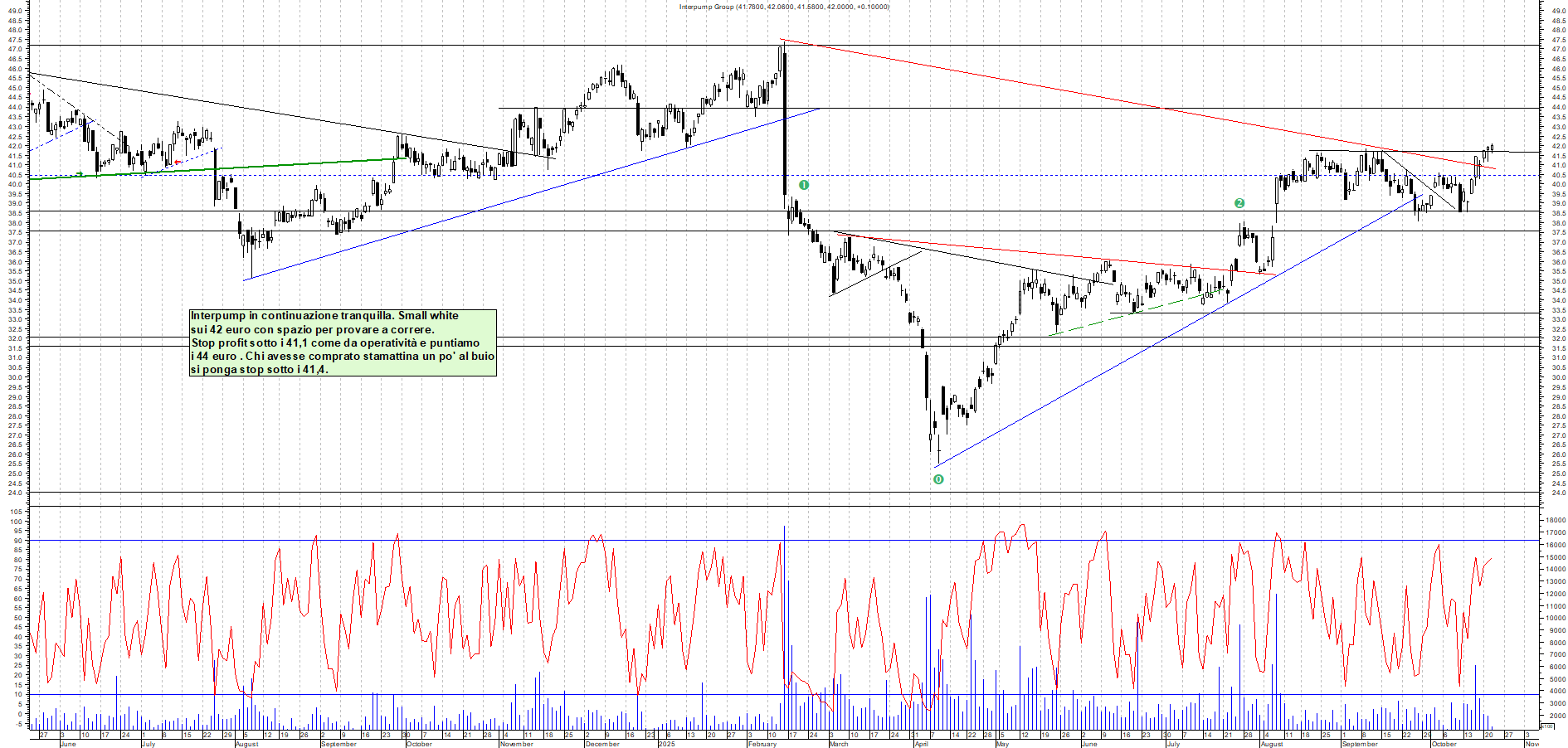Click the May label on the time axis
Viewport: 1568px width, 748px height.
coord(1002,744)
